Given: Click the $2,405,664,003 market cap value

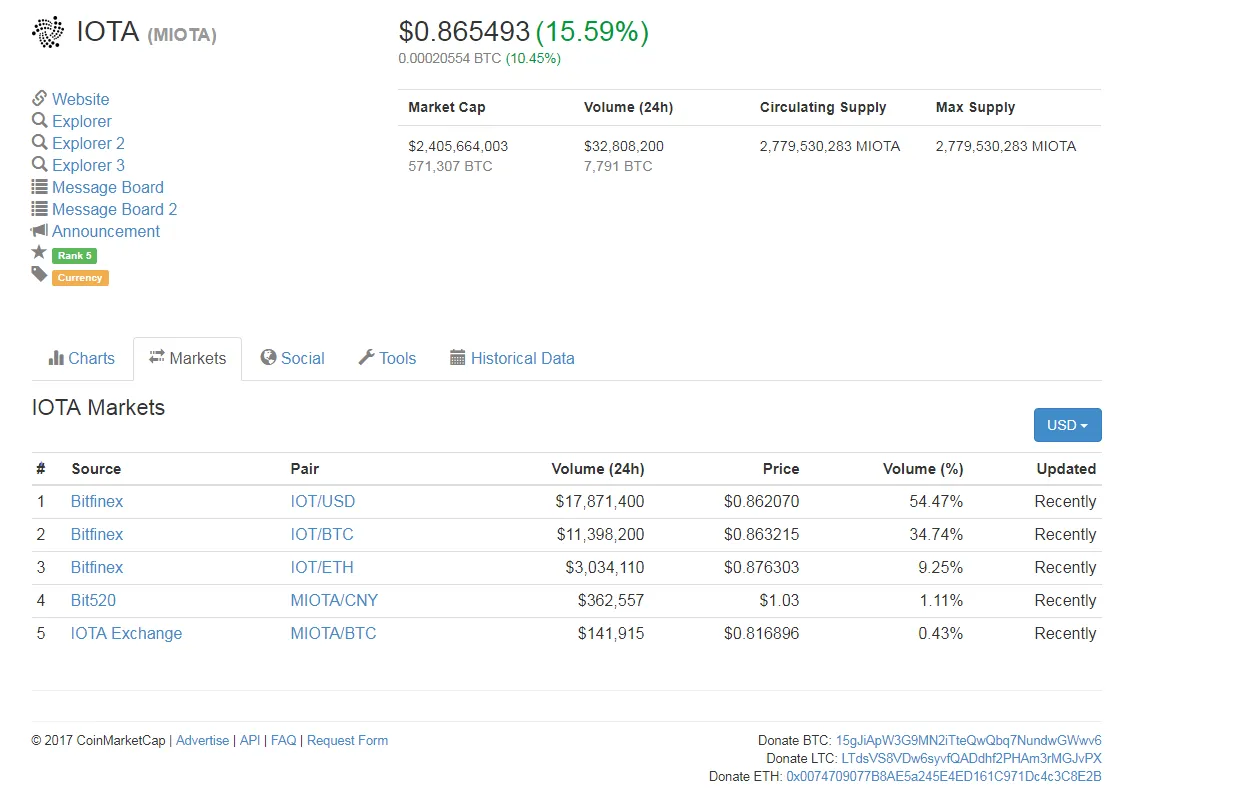Looking at the screenshot, I should pyautogui.click(x=458, y=146).
